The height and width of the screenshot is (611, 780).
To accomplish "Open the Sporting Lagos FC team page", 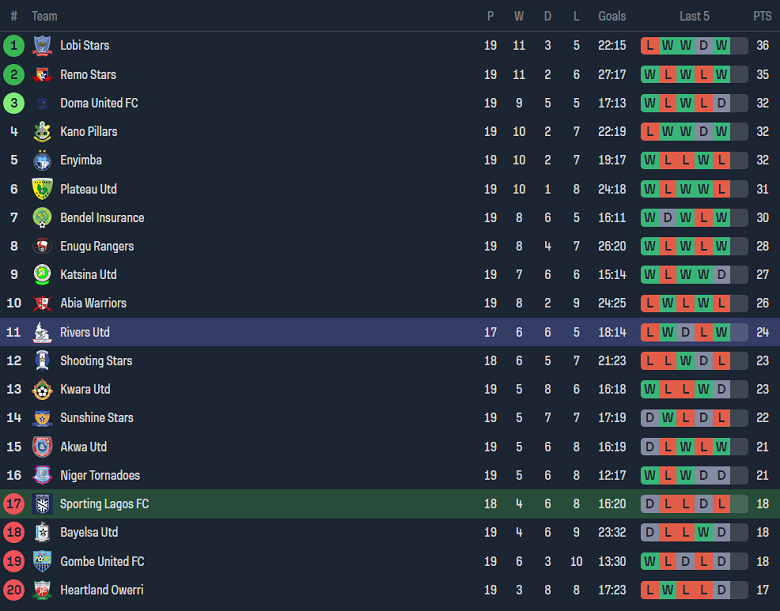I will [x=104, y=504].
